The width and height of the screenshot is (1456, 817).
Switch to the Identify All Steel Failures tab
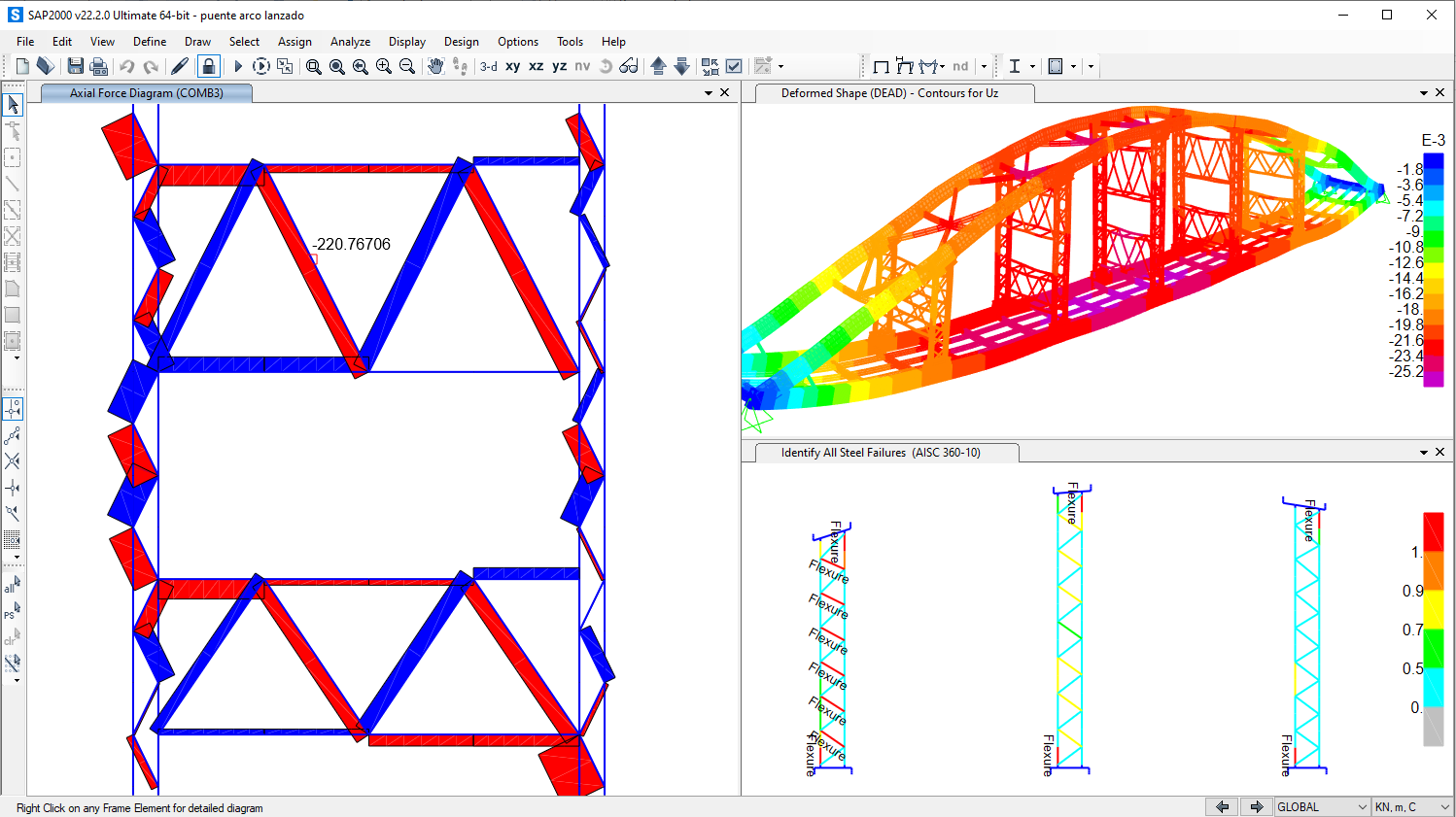tap(881, 453)
